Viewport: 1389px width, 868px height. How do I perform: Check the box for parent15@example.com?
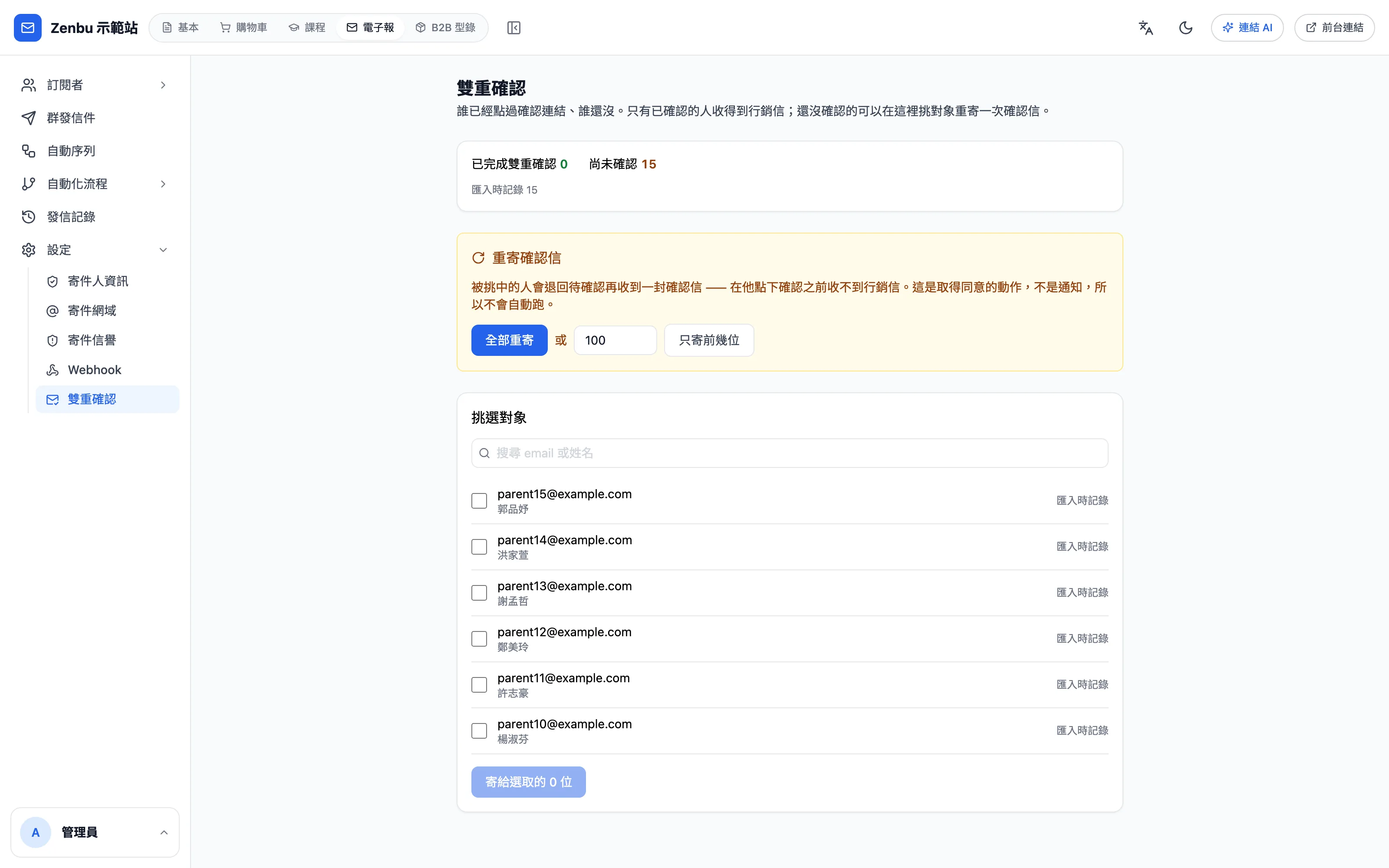point(479,500)
